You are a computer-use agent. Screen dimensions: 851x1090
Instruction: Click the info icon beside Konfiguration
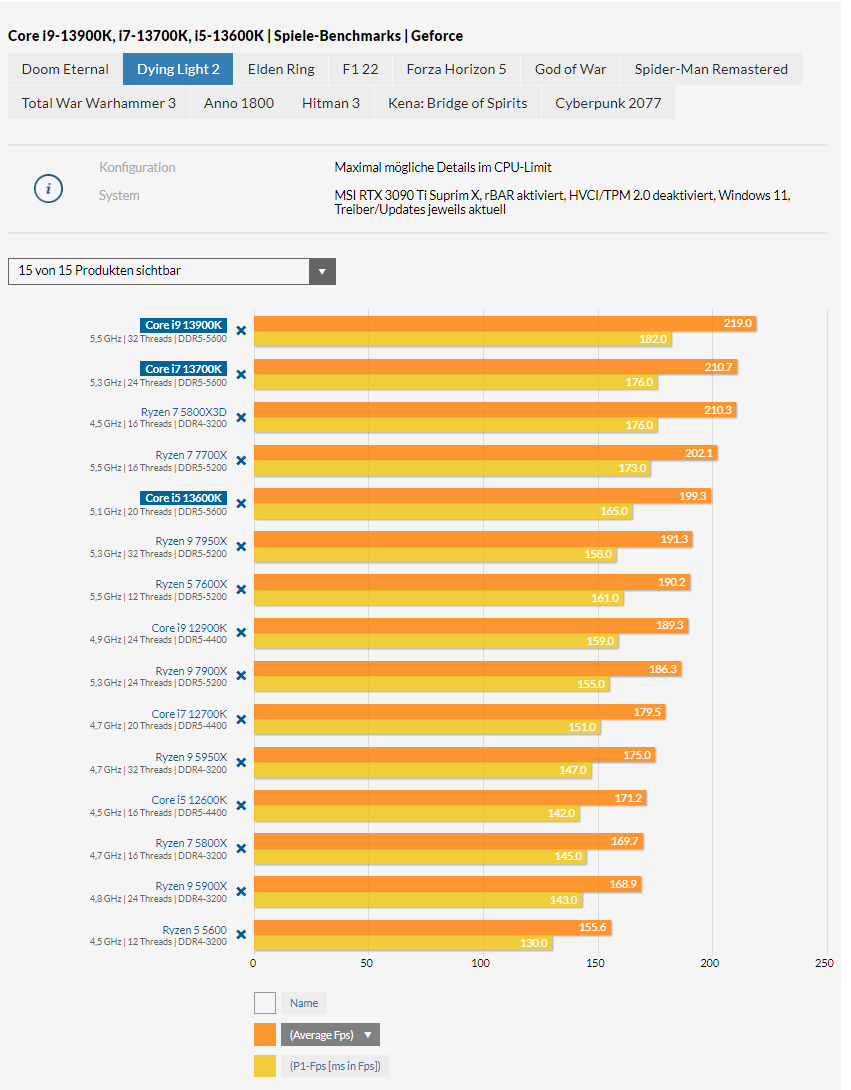(x=49, y=188)
